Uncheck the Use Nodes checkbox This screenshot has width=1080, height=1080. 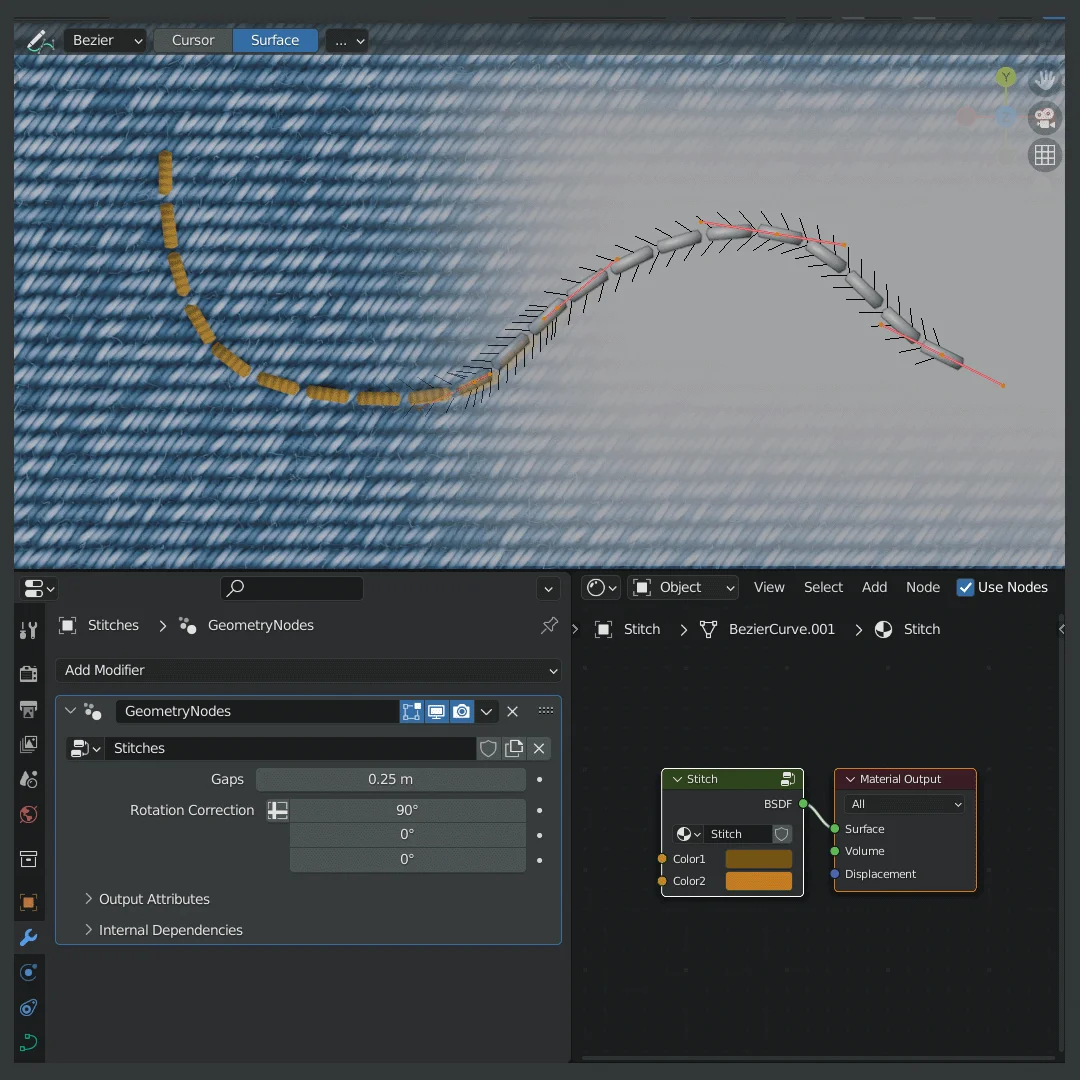pyautogui.click(x=965, y=588)
